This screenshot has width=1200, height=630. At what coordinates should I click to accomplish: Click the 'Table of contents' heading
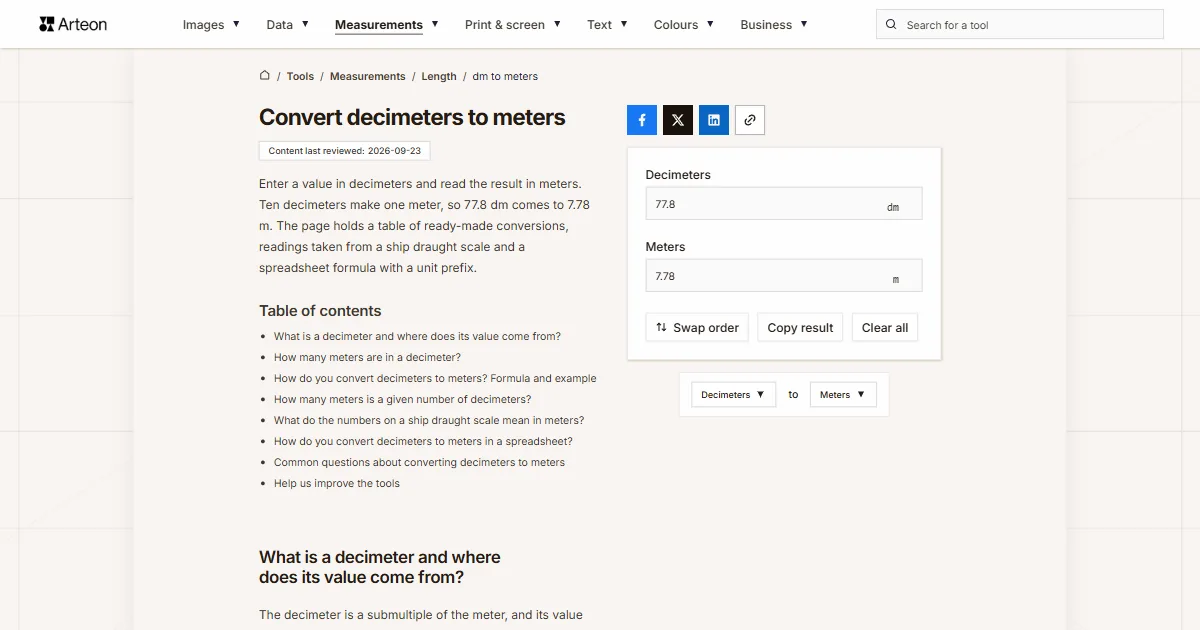pyautogui.click(x=320, y=311)
